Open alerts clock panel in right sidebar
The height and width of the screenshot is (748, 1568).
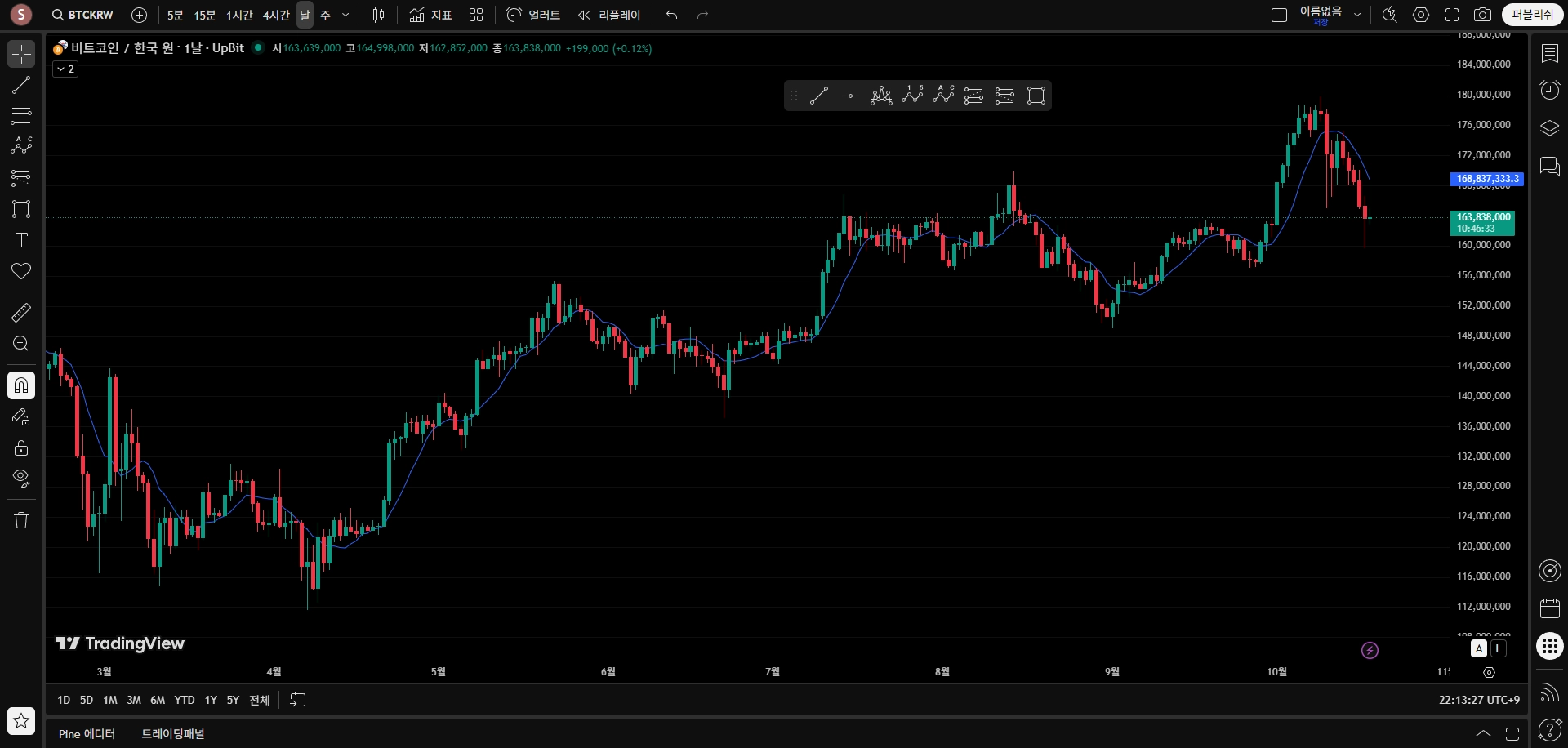pos(1550,90)
